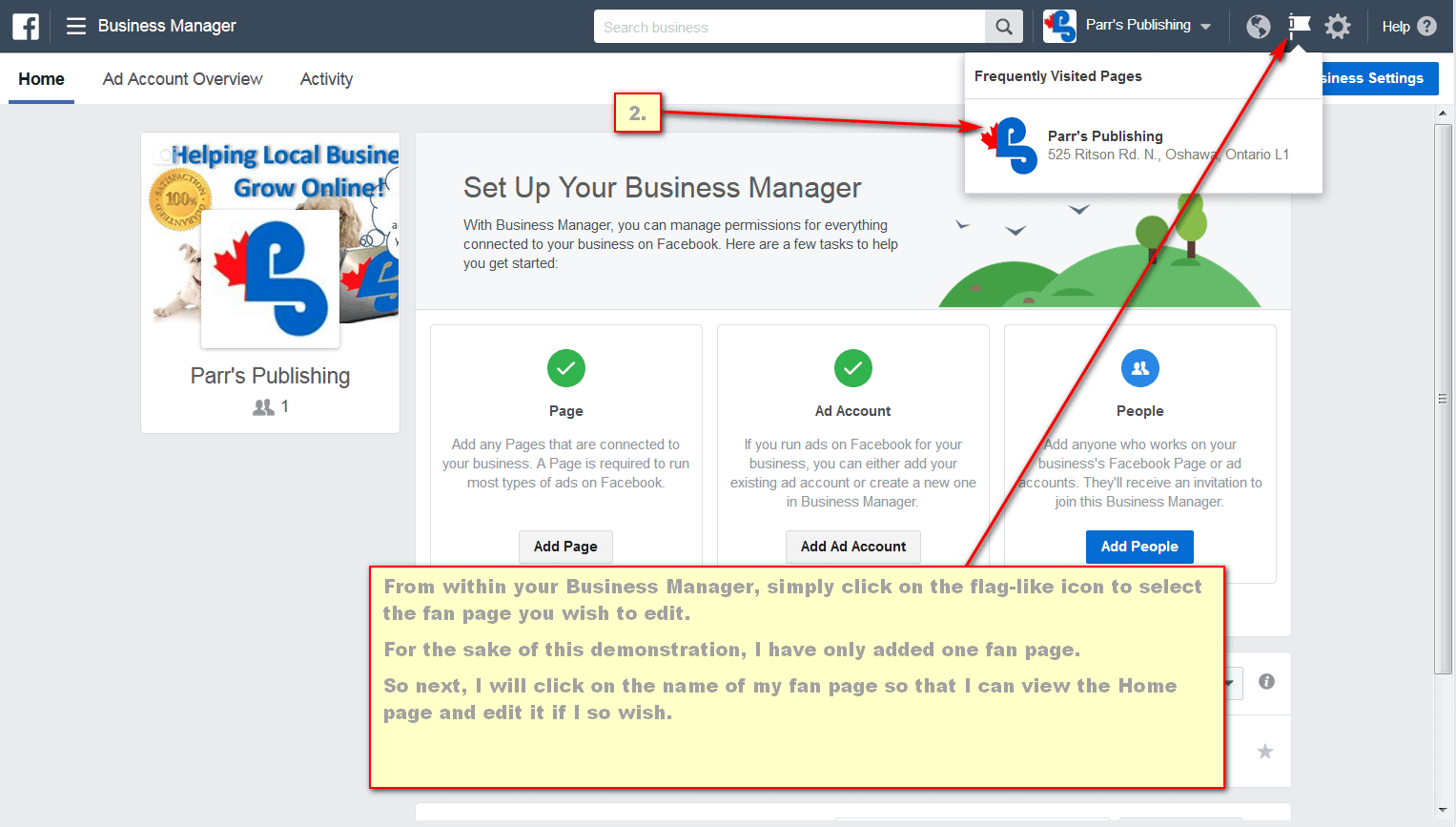The image size is (1456, 827).
Task: Expand Parr's Publishing account dropdown arrow
Action: pyautogui.click(x=1206, y=27)
